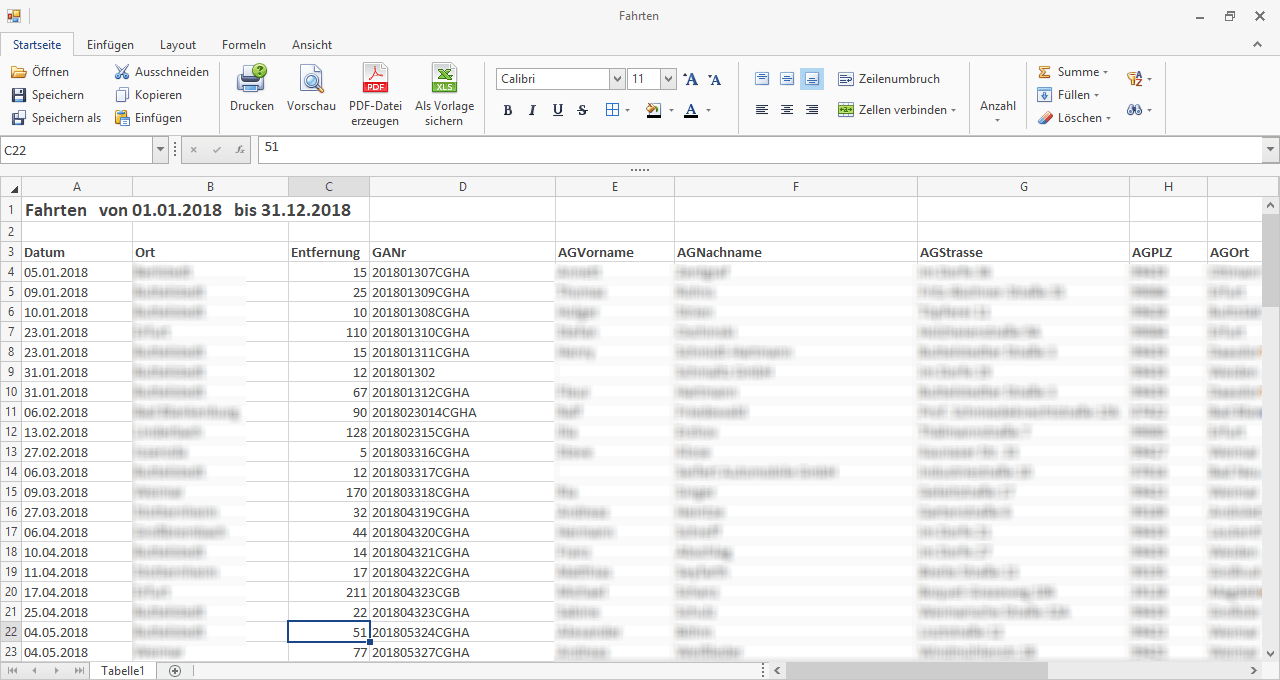Switch to the Layout tab

(x=178, y=45)
